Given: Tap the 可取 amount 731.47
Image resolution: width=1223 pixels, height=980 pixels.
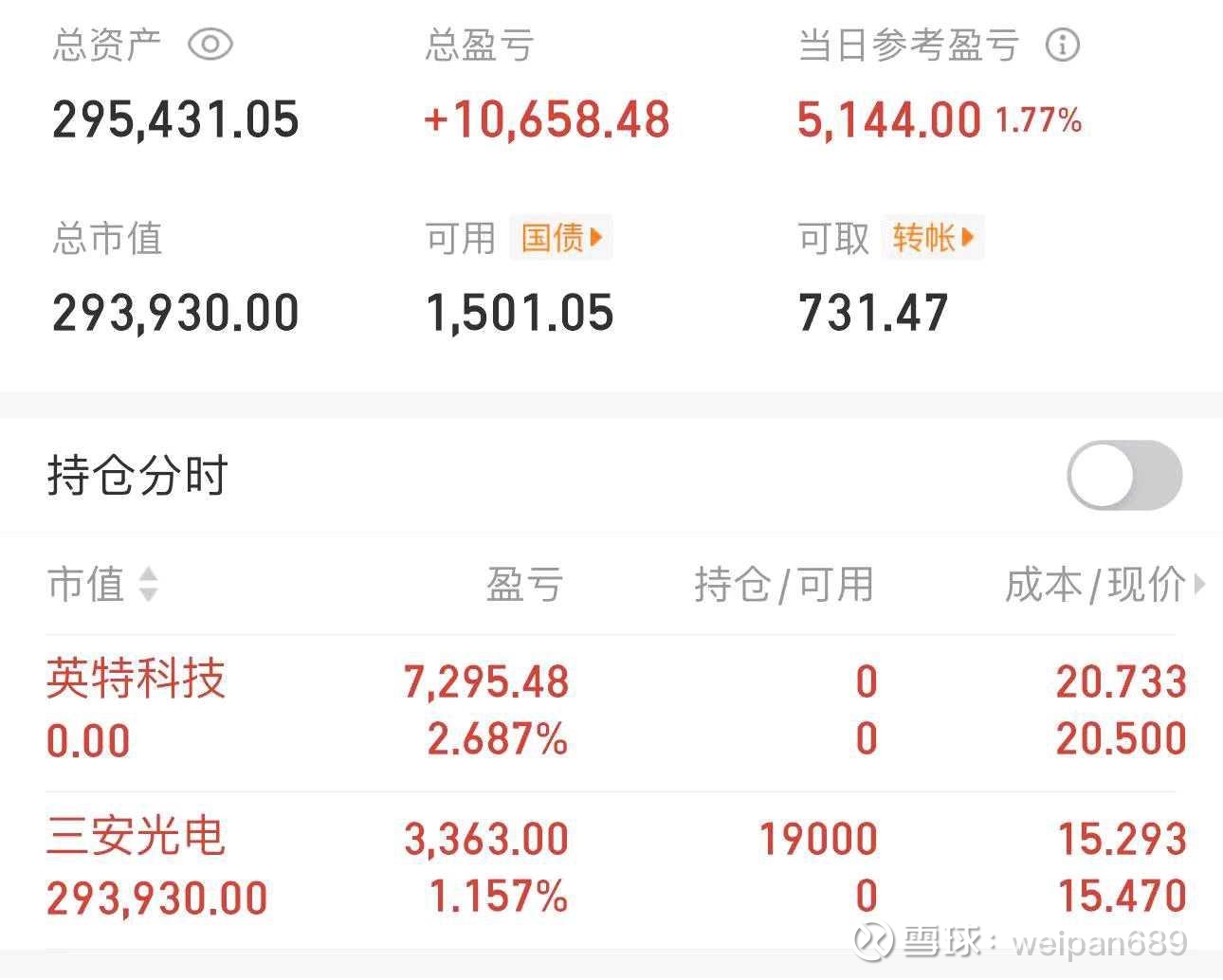Looking at the screenshot, I should click(x=873, y=314).
